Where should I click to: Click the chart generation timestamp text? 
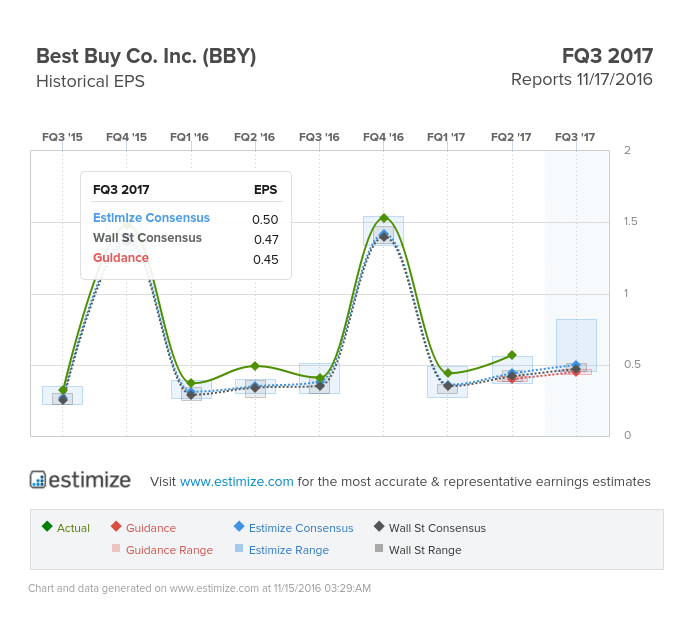[x=200, y=588]
